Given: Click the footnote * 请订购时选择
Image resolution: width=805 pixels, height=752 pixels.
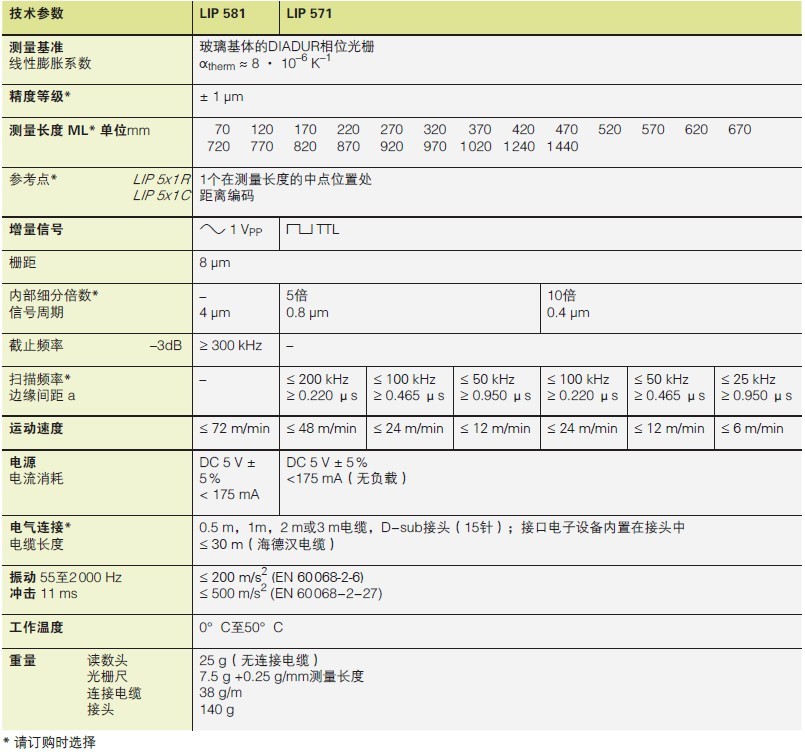Looking at the screenshot, I should (x=49, y=742).
